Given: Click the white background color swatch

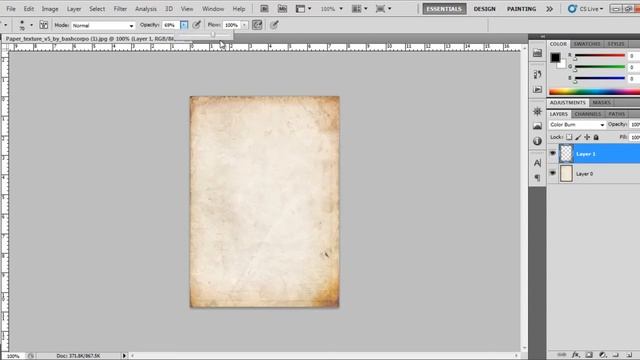Looking at the screenshot, I should click(x=562, y=64).
